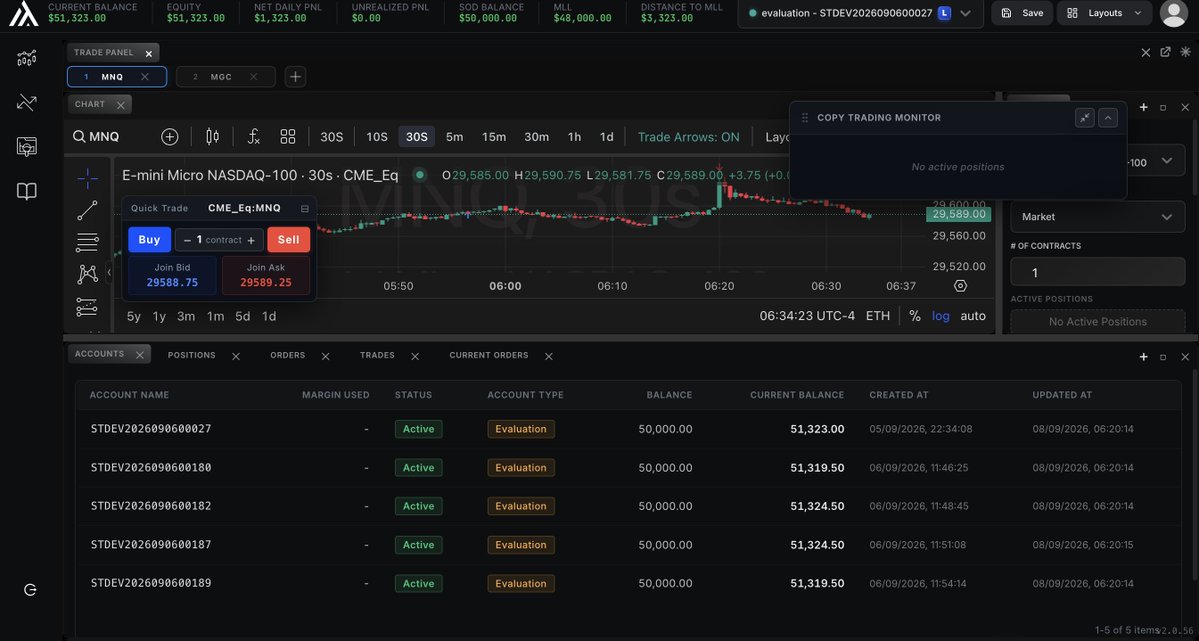Viewport: 1199px width, 641px height.
Task: Close the MGC tab
Action: point(252,76)
